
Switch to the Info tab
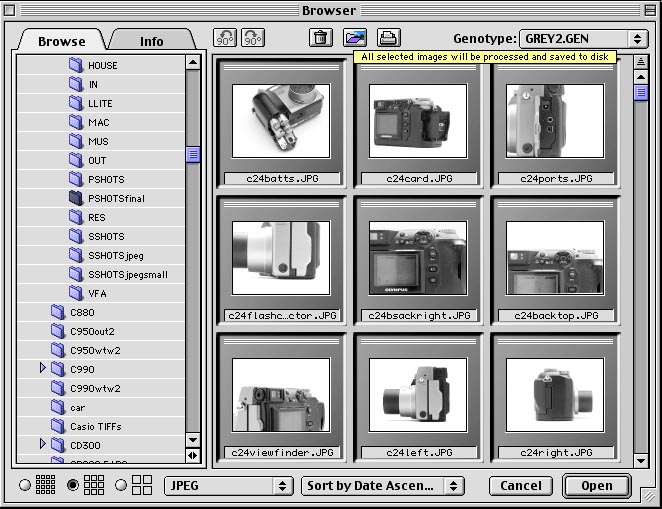point(151,41)
